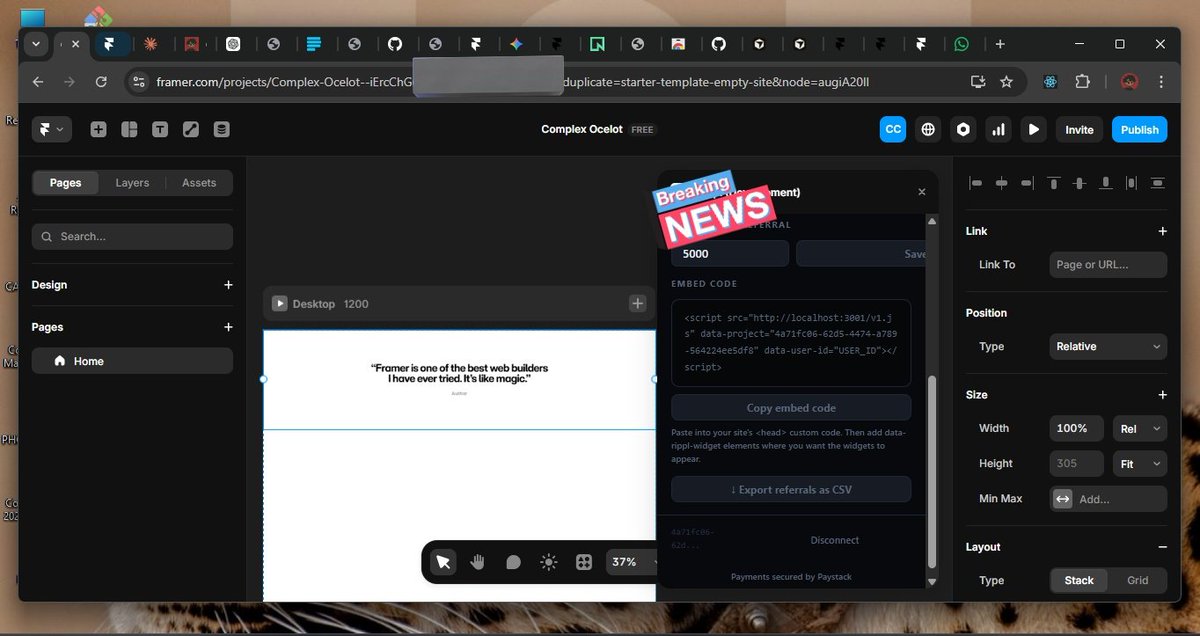Select the comment bubble tool

click(x=513, y=562)
